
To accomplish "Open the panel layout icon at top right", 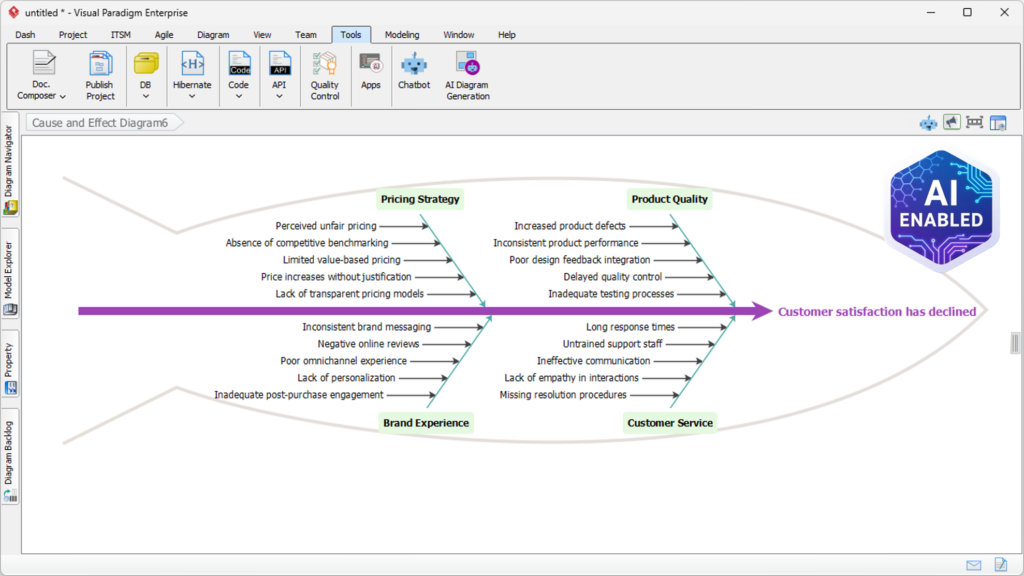I will coord(1000,122).
